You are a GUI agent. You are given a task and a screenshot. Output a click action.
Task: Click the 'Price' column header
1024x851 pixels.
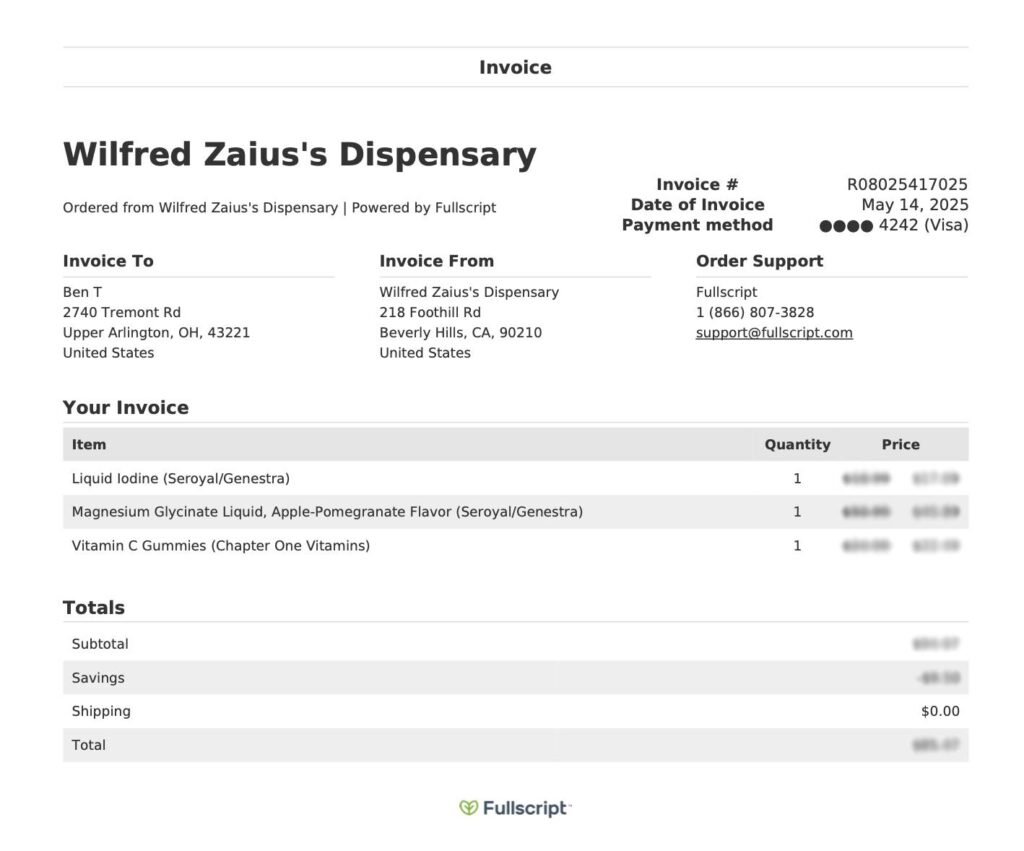(901, 445)
